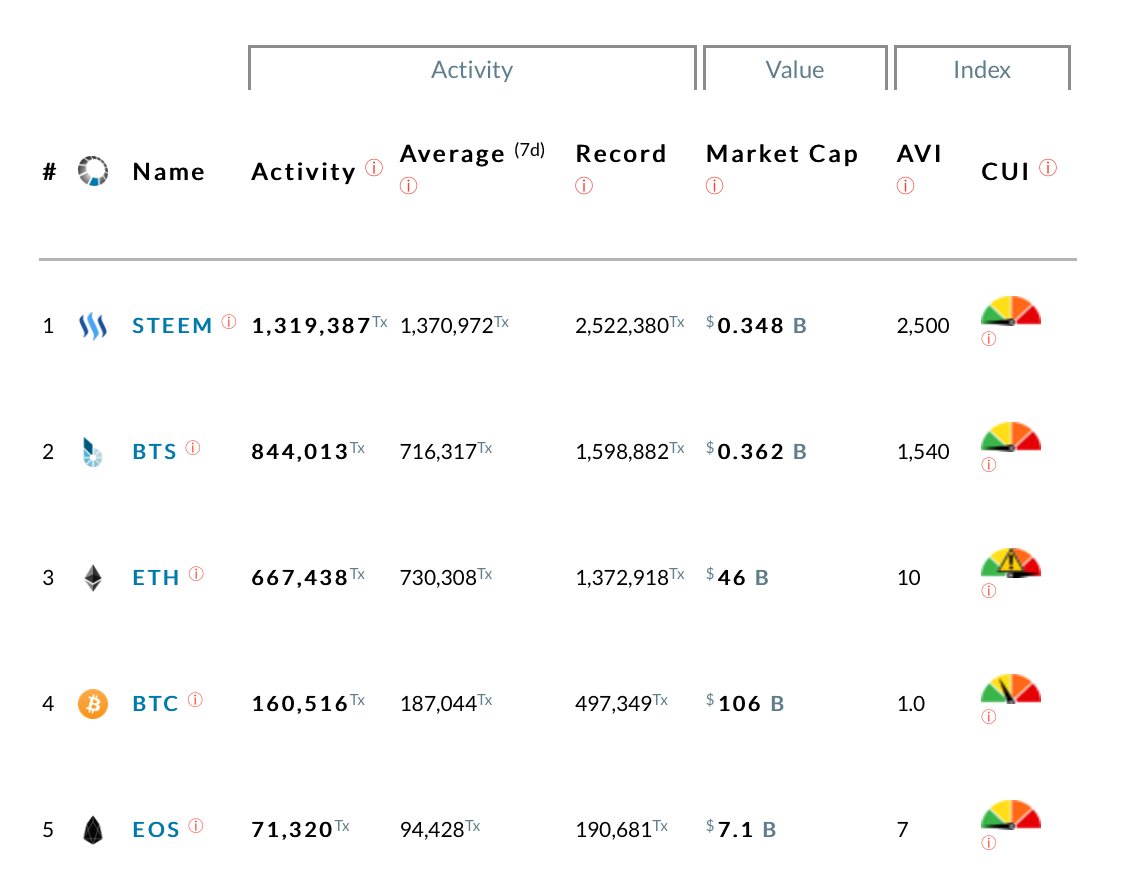Image resolution: width=1131 pixels, height=878 pixels.
Task: Open info icon under Record header
Action: click(x=584, y=186)
